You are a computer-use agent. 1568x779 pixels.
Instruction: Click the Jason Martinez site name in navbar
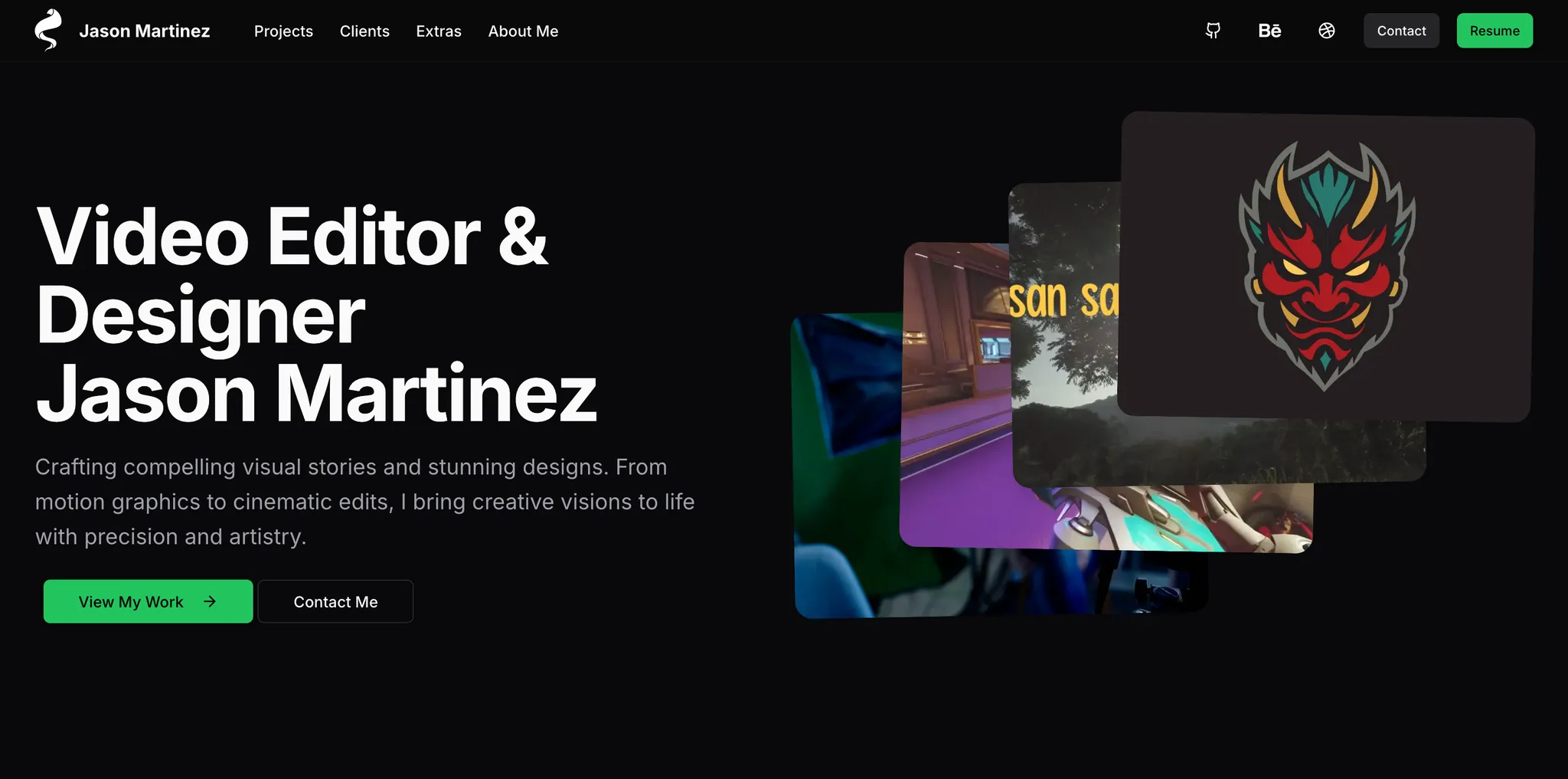coord(144,31)
